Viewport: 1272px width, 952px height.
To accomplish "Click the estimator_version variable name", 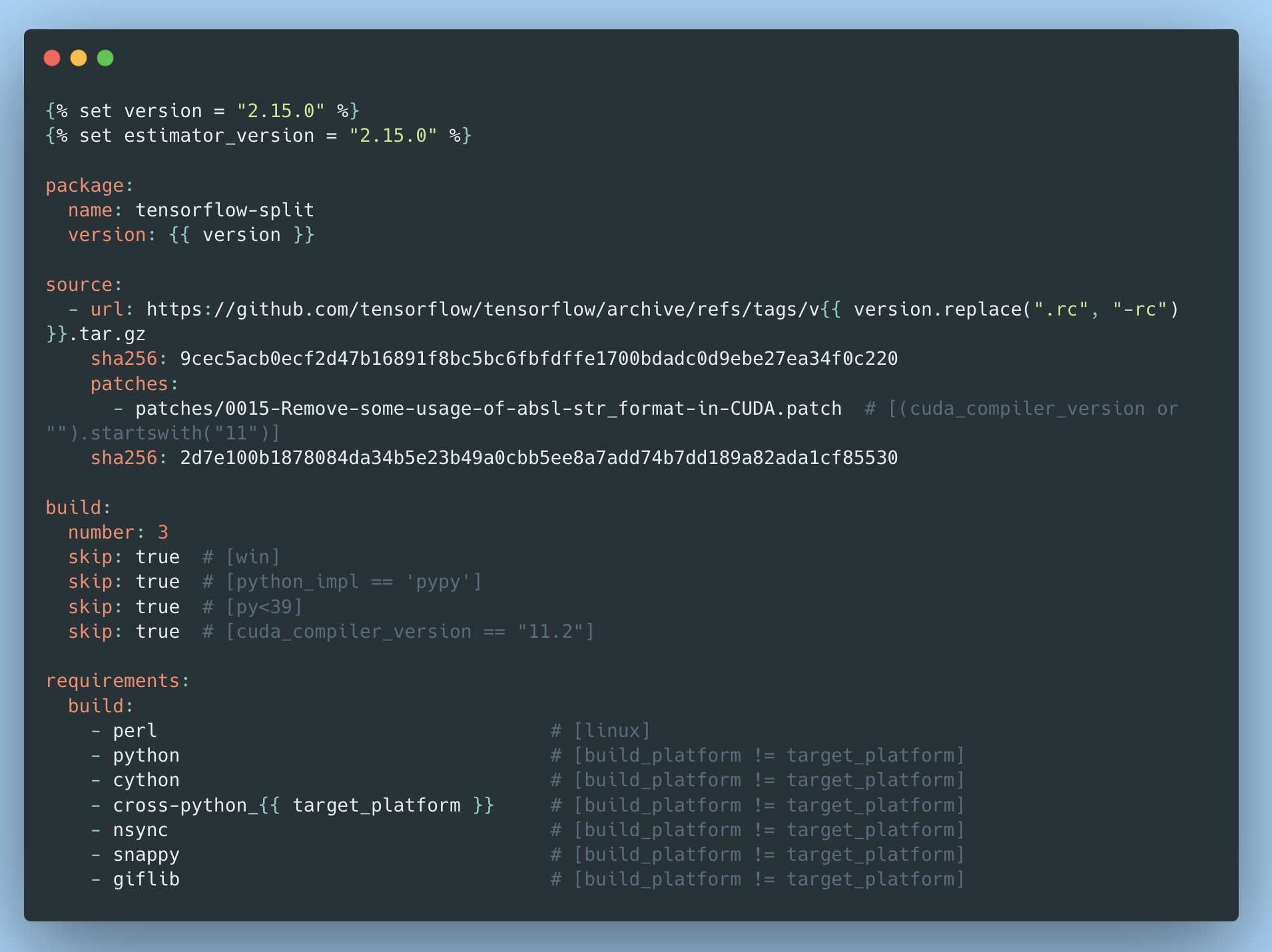I will pos(219,136).
